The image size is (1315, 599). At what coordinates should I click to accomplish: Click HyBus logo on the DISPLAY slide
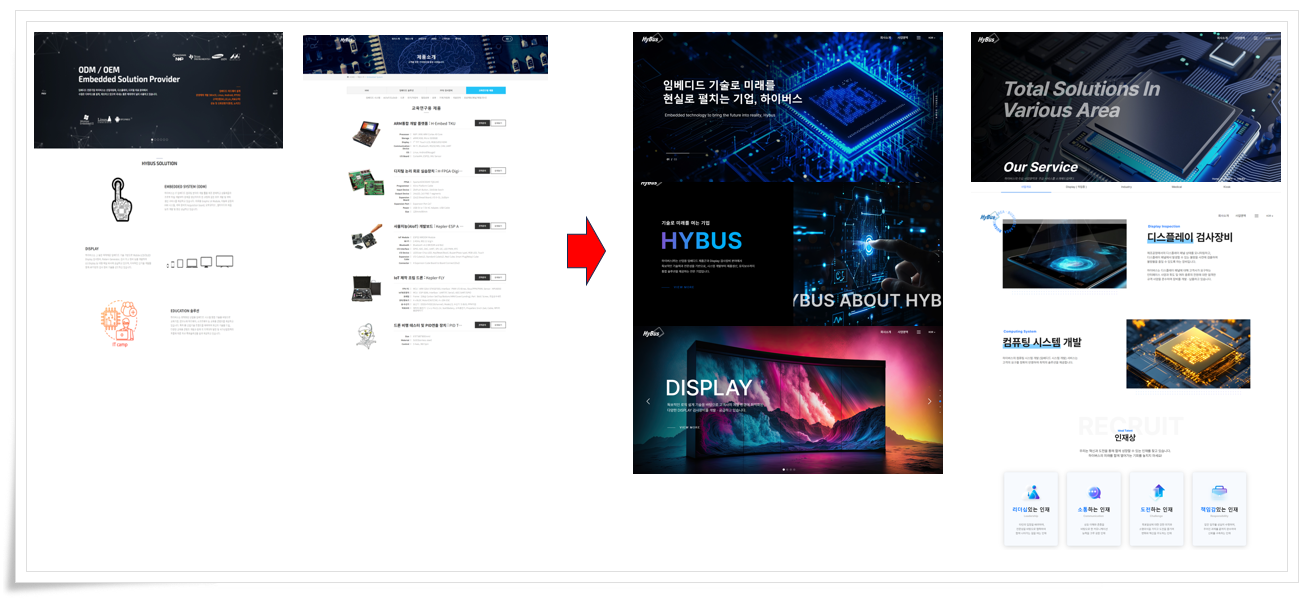653,333
